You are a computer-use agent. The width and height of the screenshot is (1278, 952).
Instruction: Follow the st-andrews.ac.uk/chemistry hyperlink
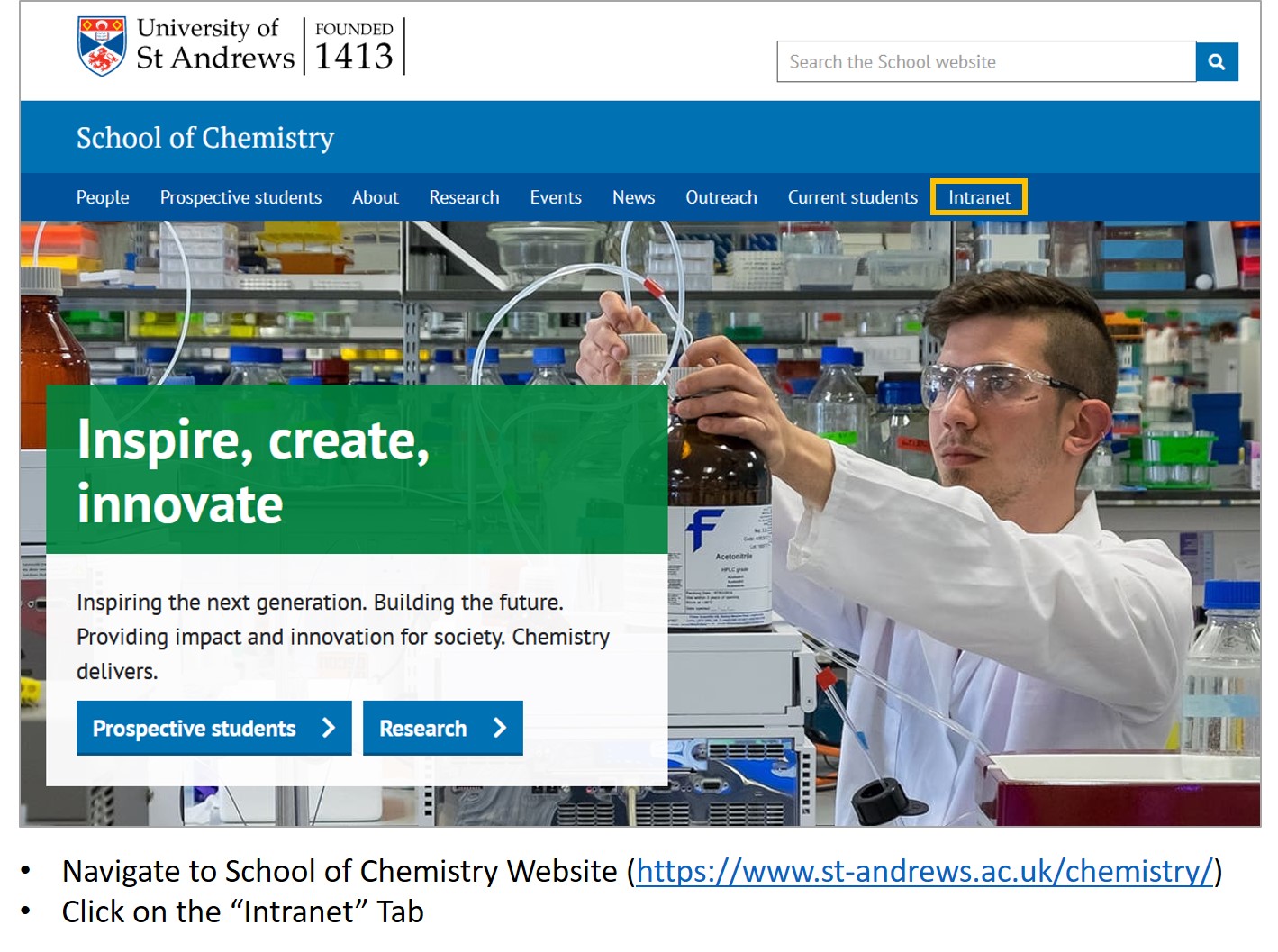[x=925, y=871]
